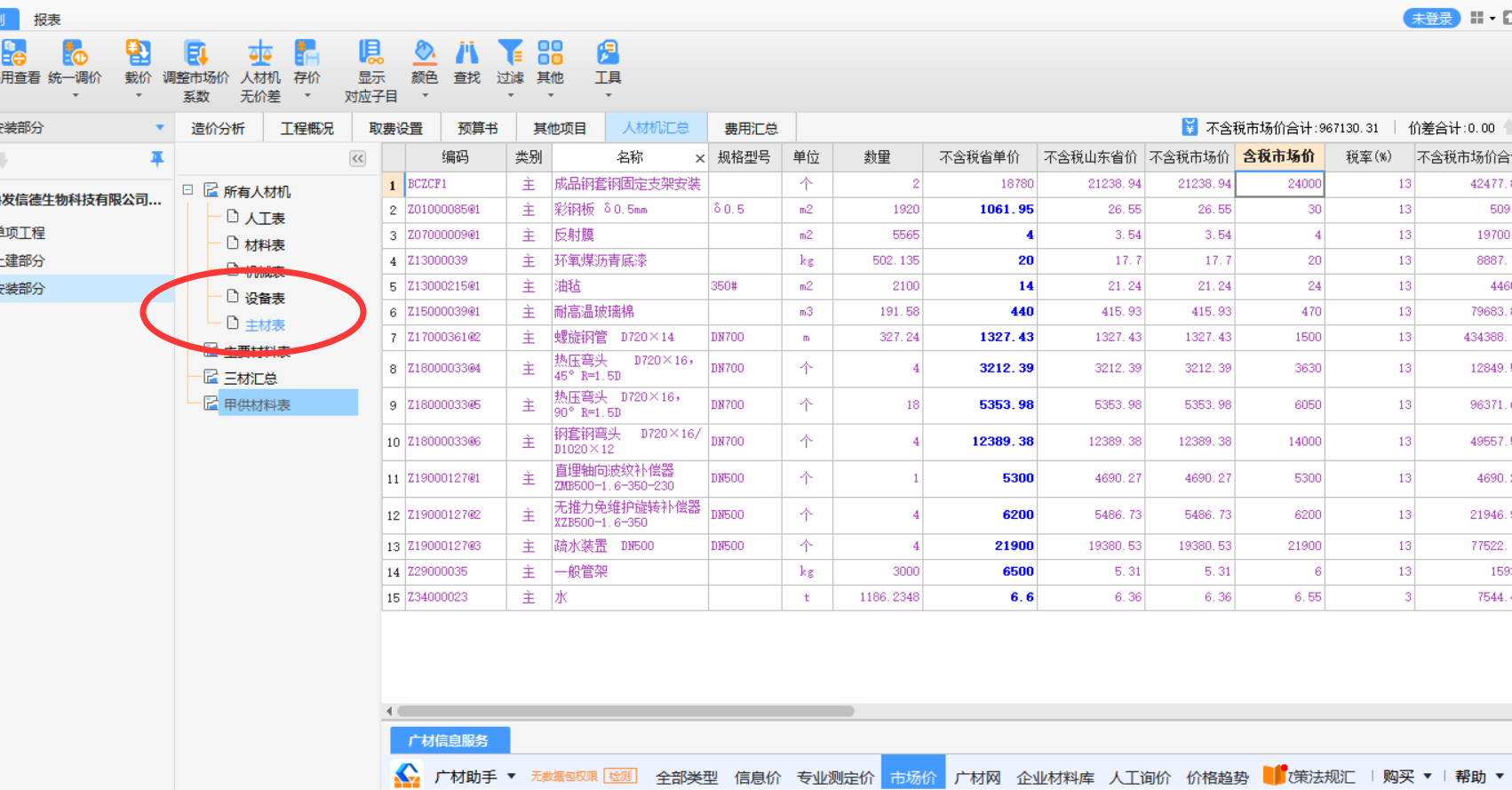Select 主材表 in tree
This screenshot has width=1512, height=790.
(265, 324)
